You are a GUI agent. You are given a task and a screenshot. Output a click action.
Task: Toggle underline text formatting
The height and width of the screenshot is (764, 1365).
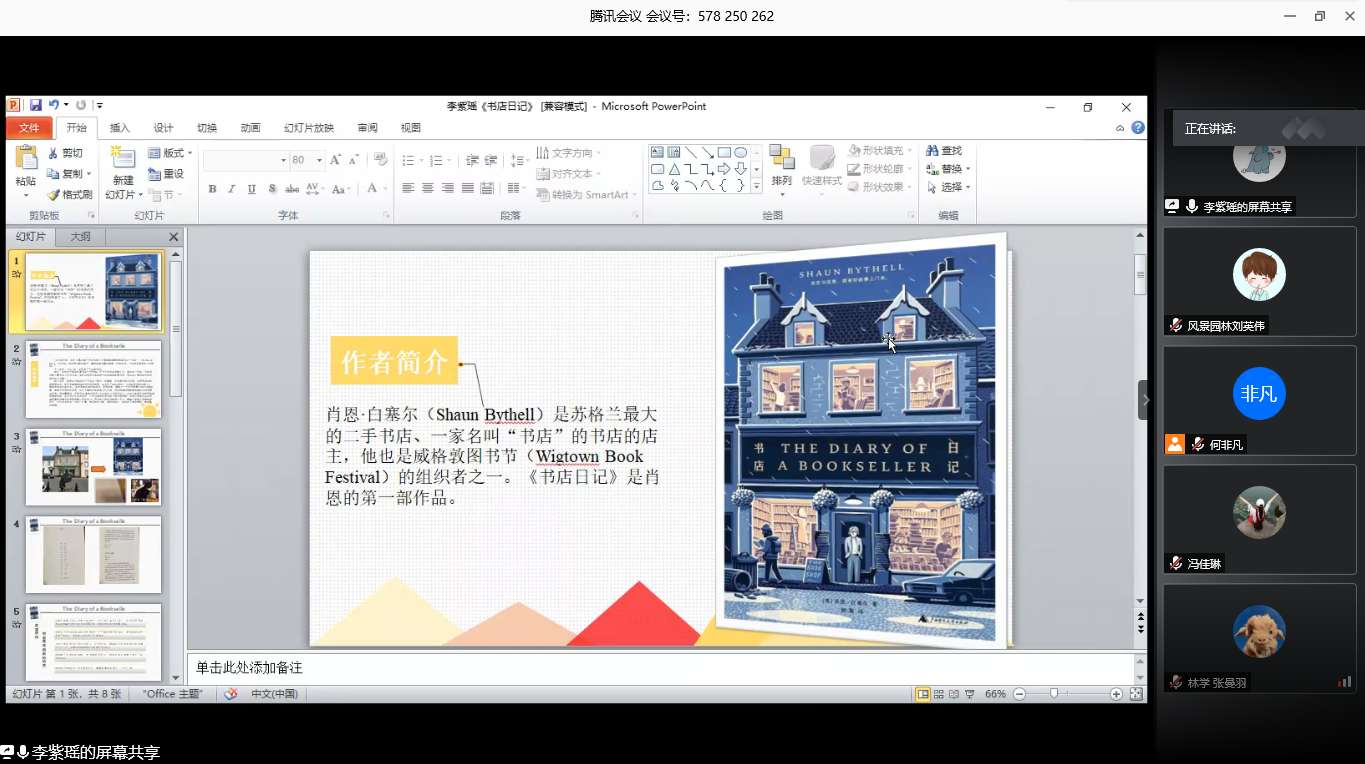pos(251,189)
